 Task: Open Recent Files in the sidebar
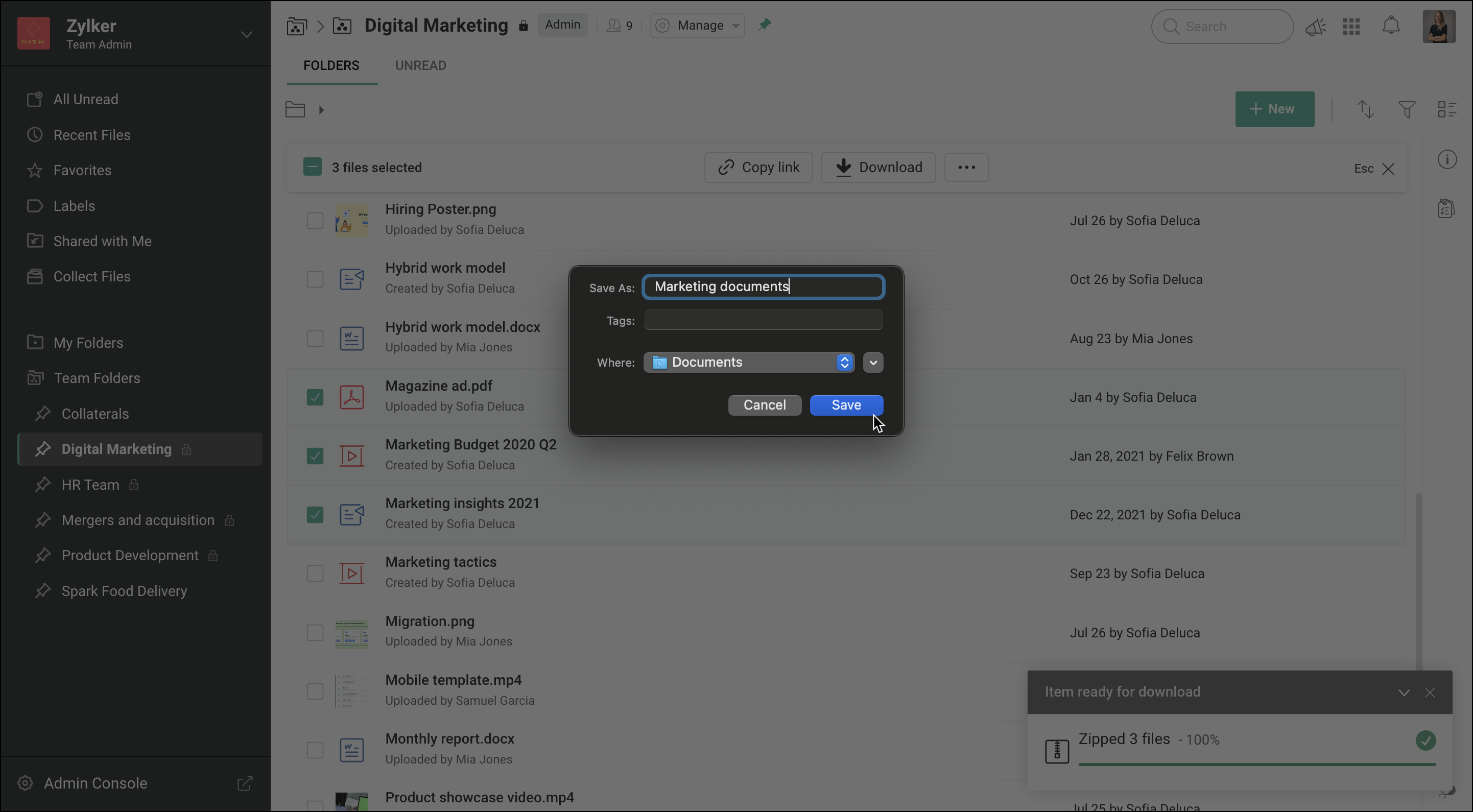[92, 135]
